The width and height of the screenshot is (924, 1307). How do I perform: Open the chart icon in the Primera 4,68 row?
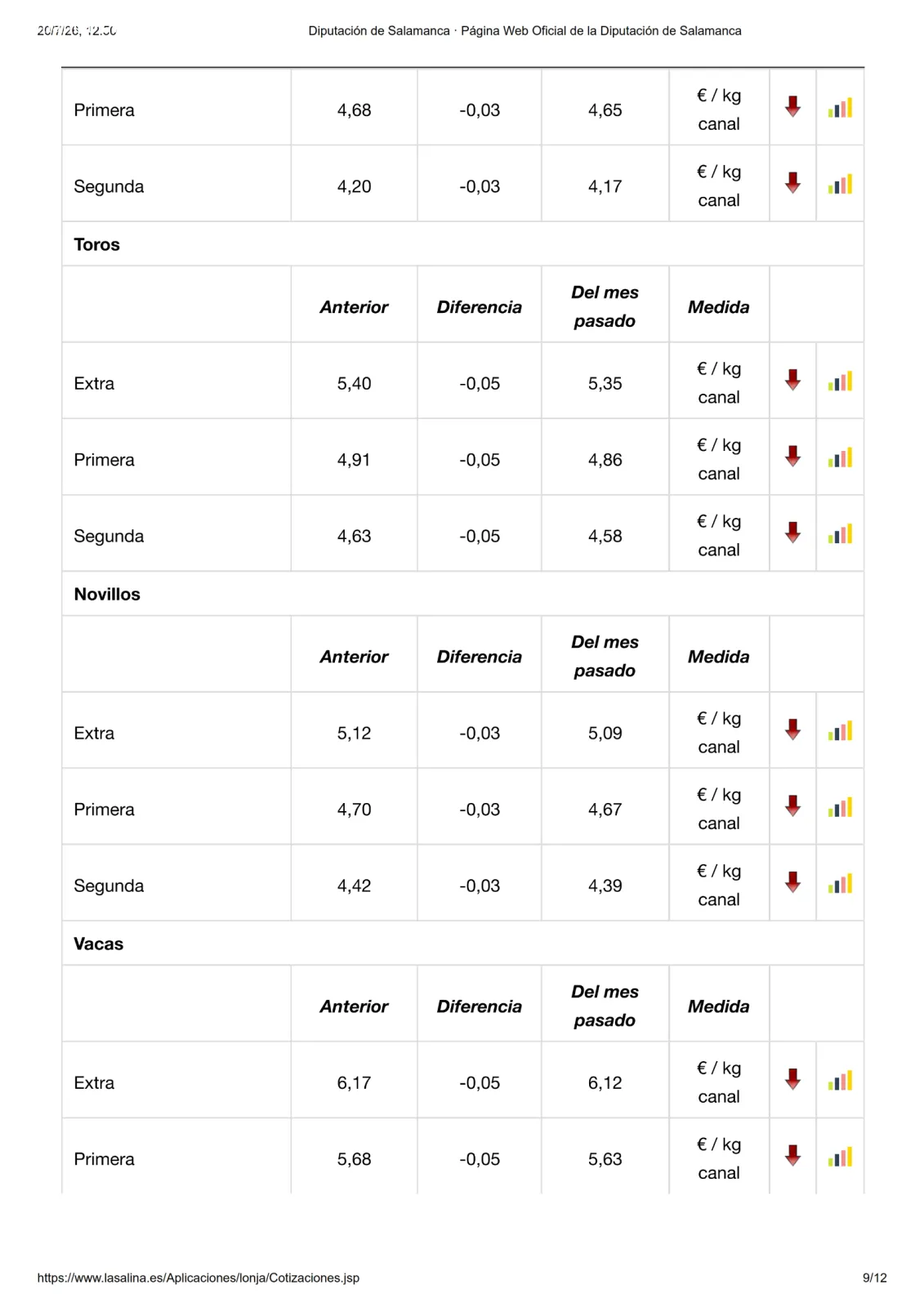tap(840, 107)
